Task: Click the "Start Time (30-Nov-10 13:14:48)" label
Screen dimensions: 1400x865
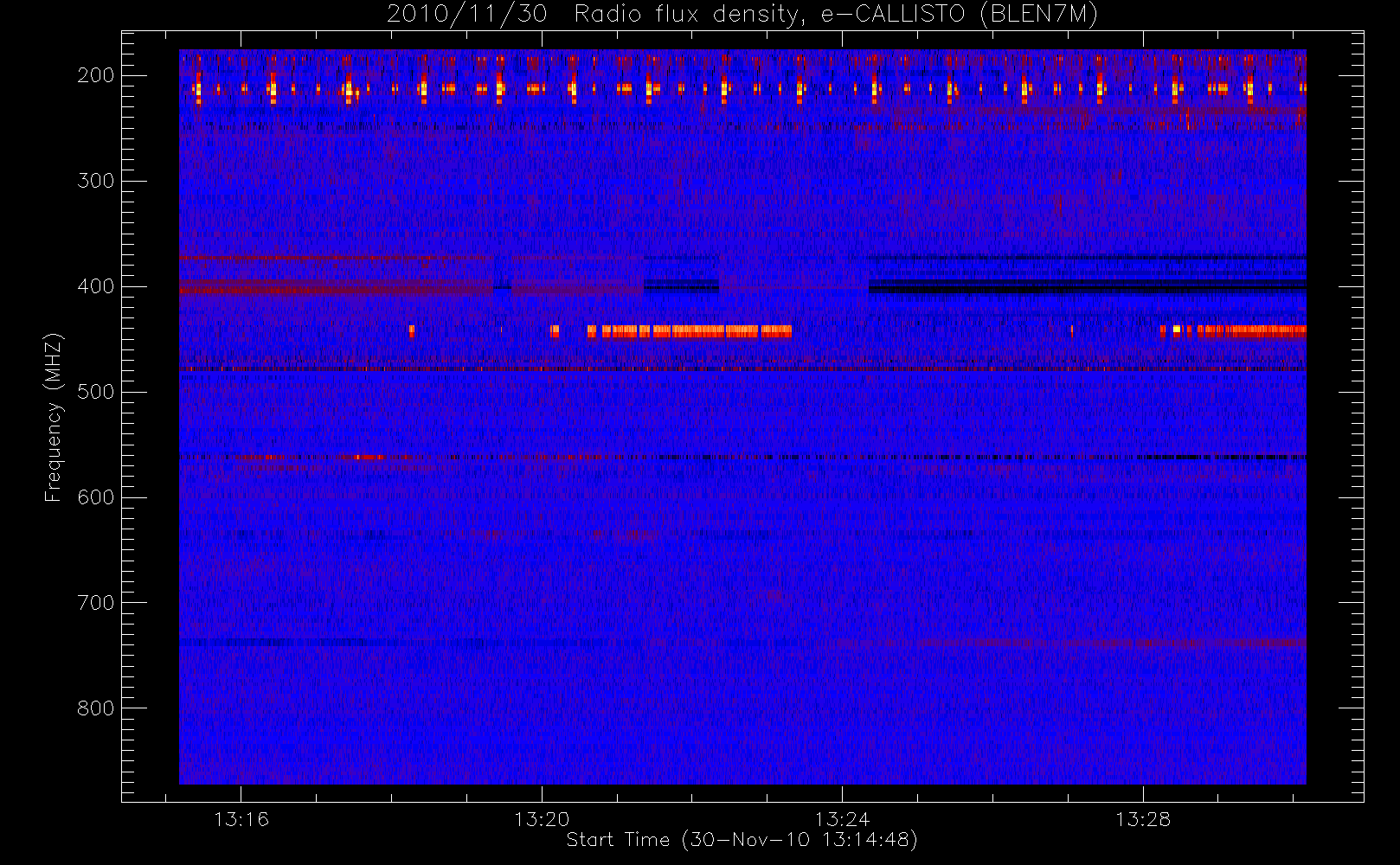Action: (742, 840)
